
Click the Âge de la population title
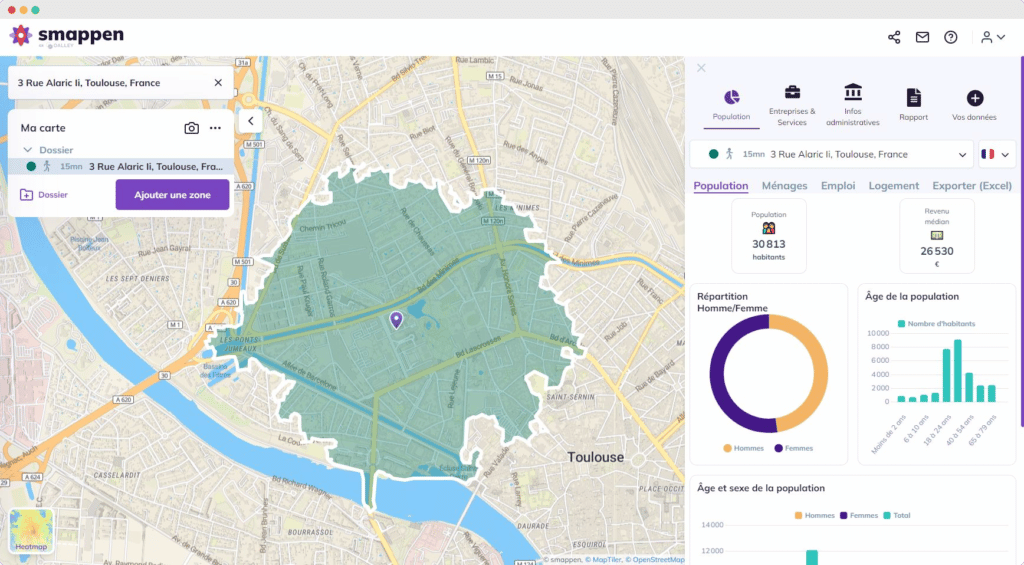click(x=912, y=297)
